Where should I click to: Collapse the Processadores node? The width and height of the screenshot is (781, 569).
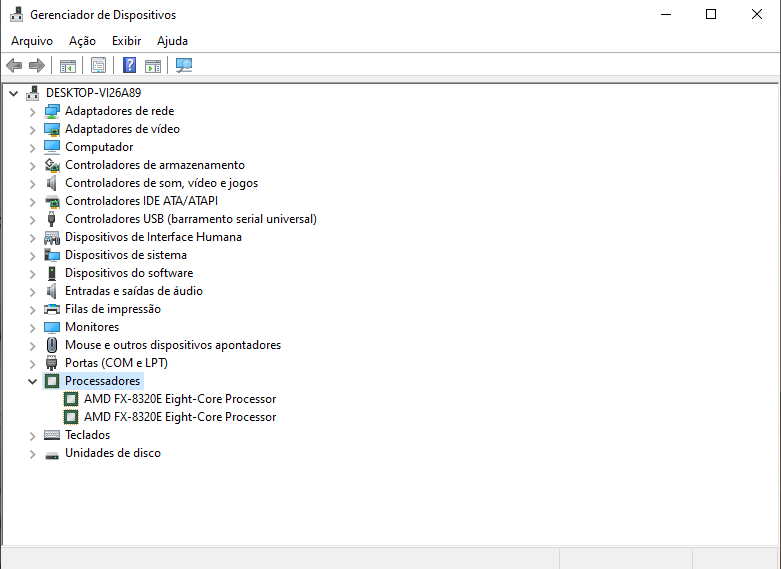(32, 382)
